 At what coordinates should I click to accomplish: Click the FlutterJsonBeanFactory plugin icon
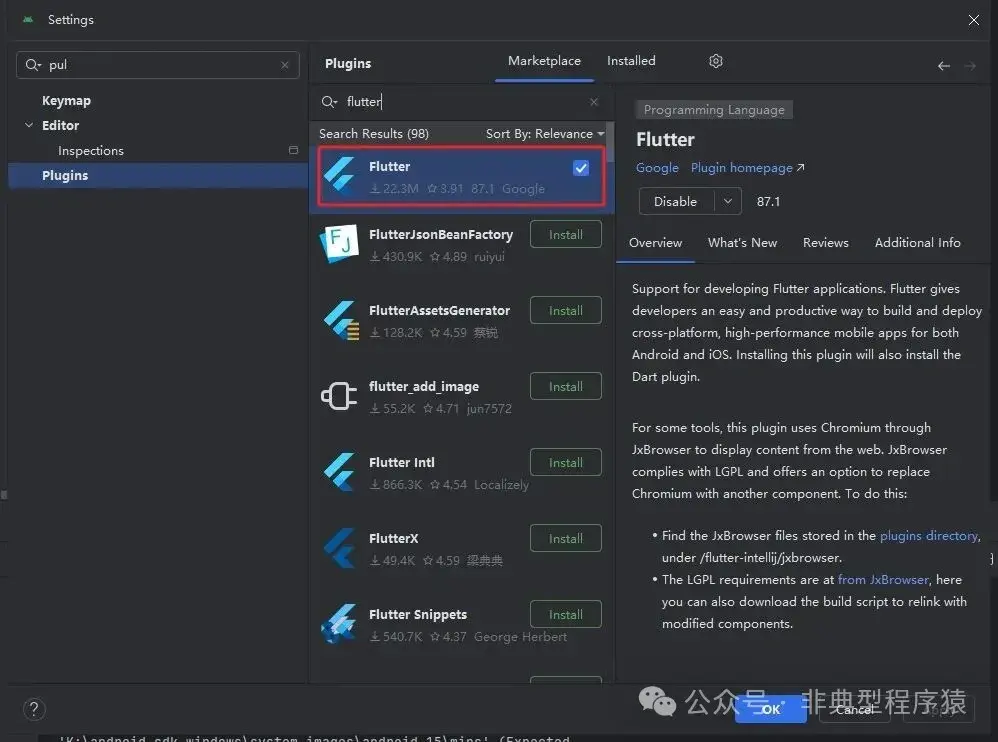point(339,244)
